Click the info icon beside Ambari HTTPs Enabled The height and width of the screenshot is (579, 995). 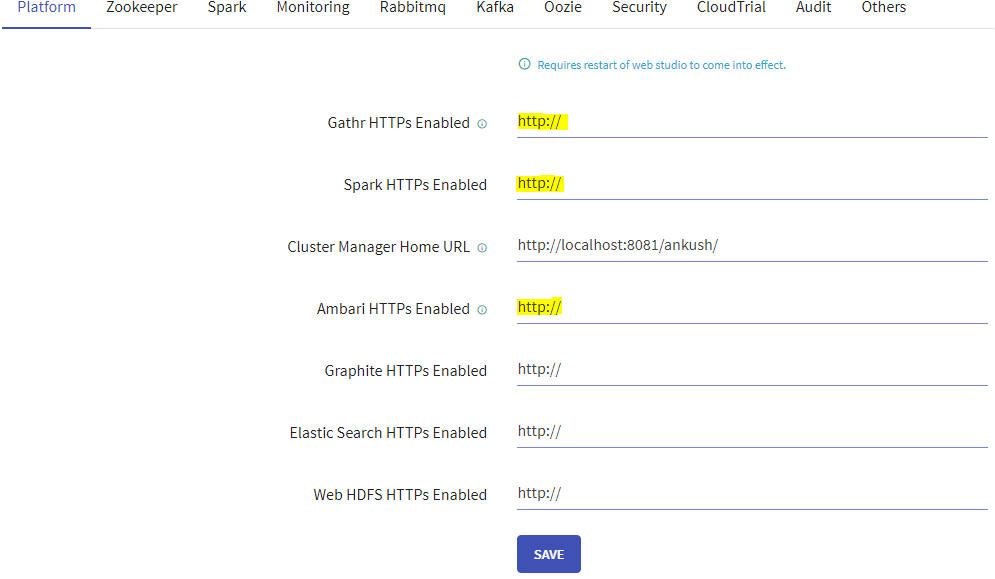pyautogui.click(x=482, y=309)
